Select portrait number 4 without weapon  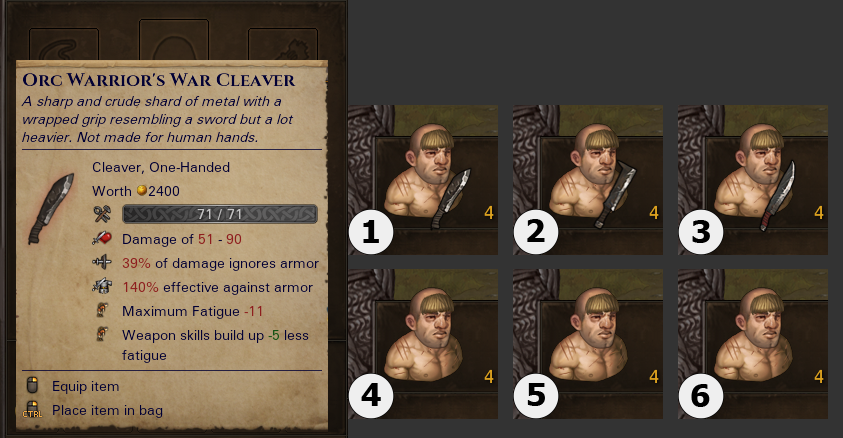[x=423, y=344]
